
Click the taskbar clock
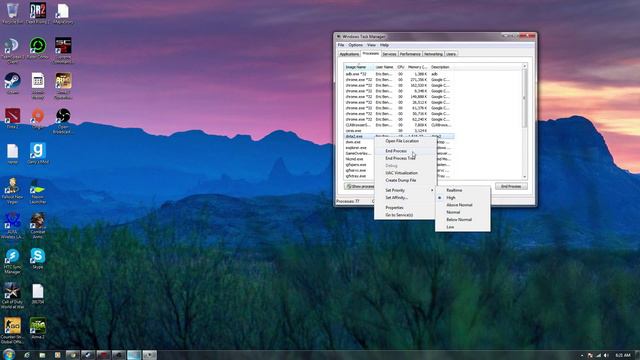(x=623, y=356)
